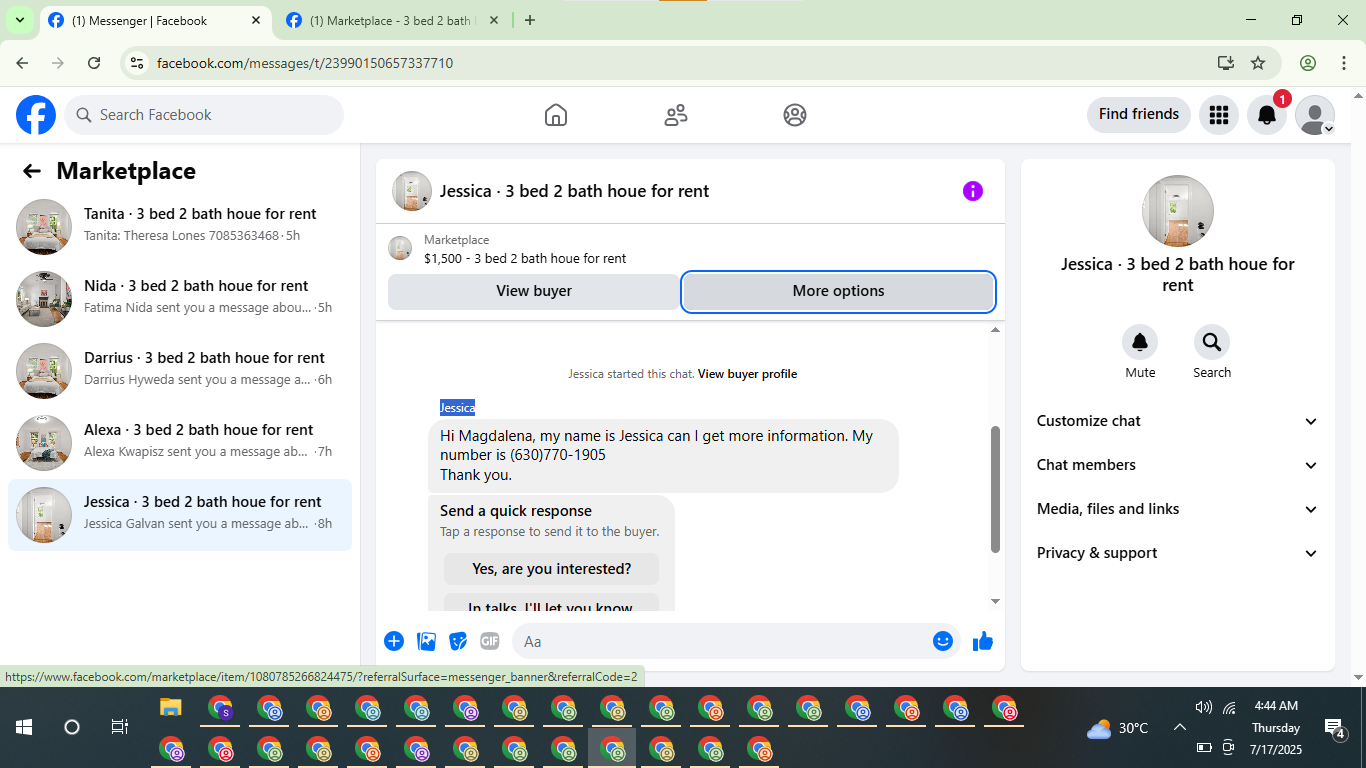
Task: Open the Groups icon in top navigation
Action: click(795, 115)
